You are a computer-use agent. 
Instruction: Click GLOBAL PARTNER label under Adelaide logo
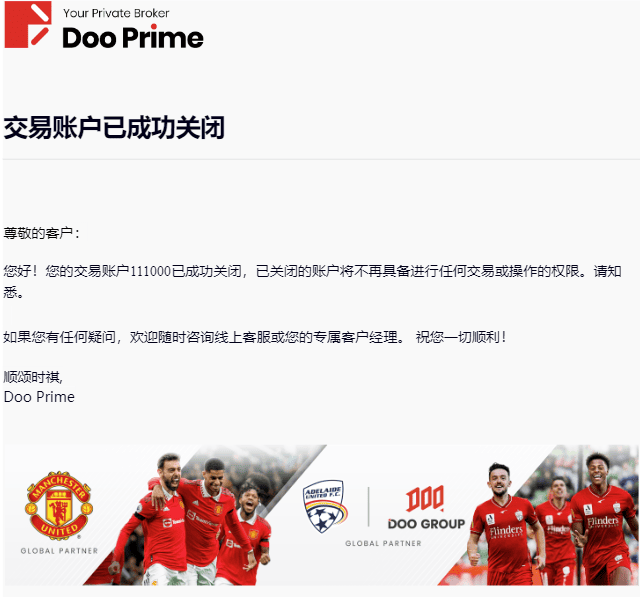(x=383, y=543)
